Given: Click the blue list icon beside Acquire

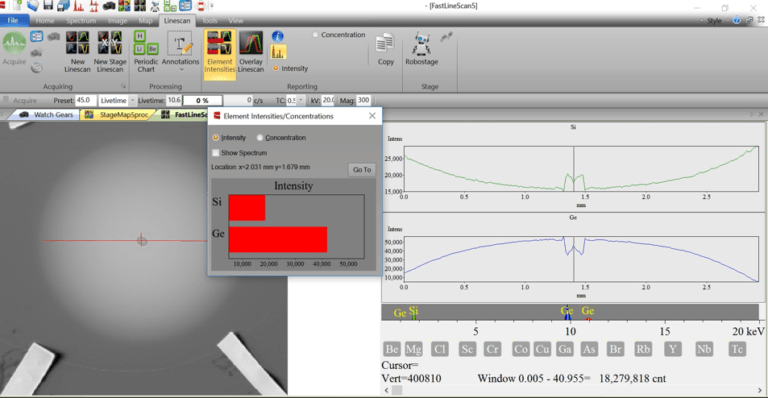Looking at the screenshot, I should [x=36, y=36].
